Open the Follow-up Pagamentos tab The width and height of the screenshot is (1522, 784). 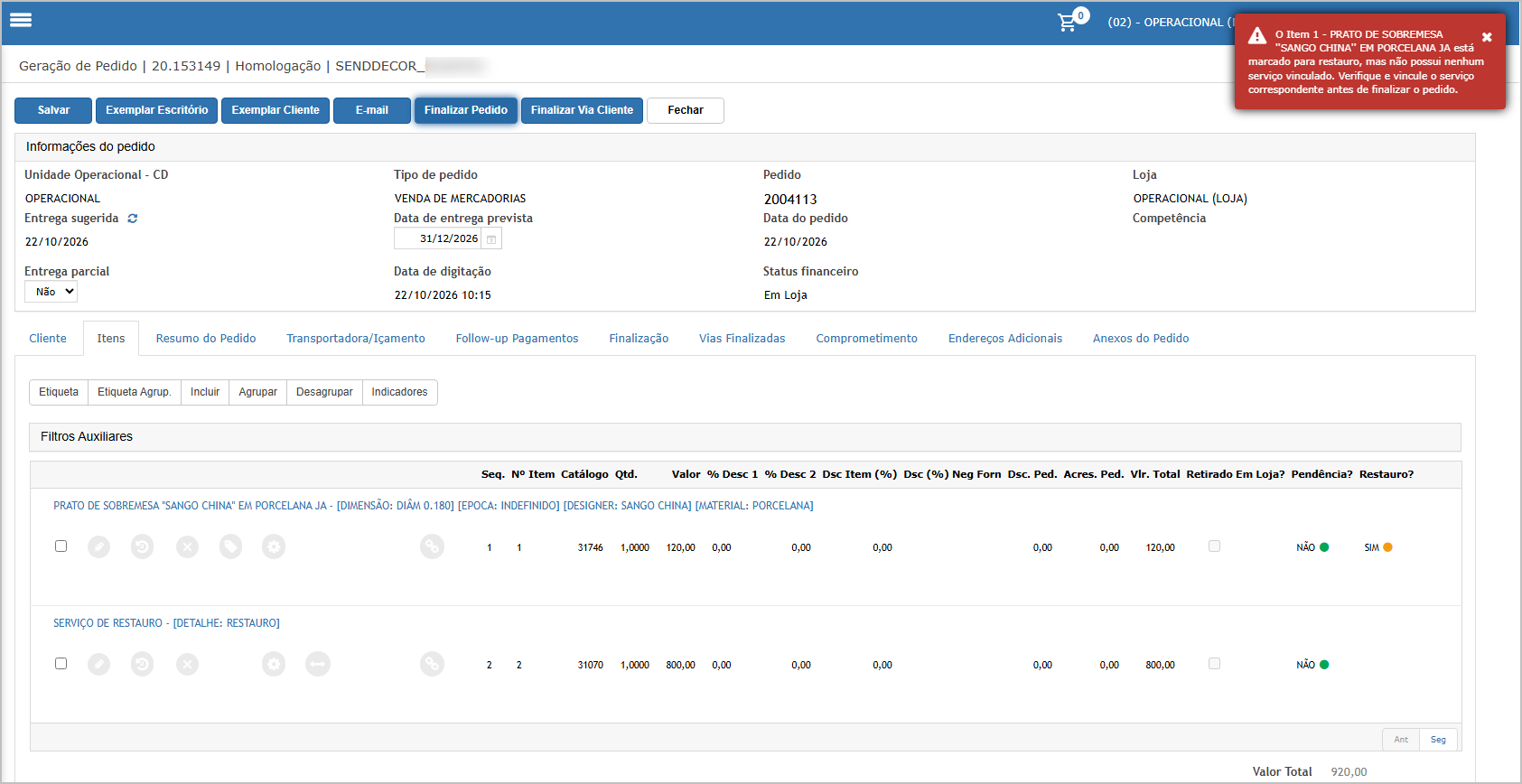pos(517,339)
